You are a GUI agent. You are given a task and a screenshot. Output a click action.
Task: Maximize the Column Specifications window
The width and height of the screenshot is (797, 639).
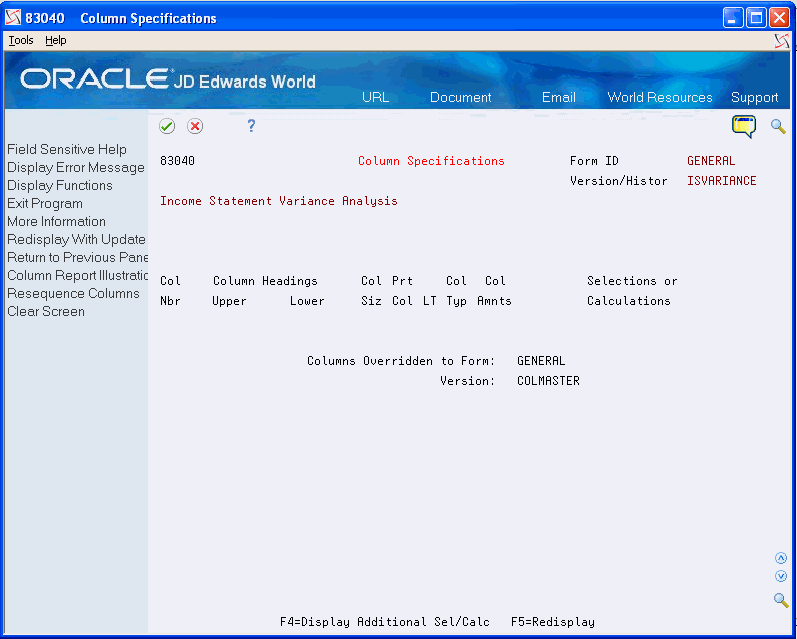(756, 18)
